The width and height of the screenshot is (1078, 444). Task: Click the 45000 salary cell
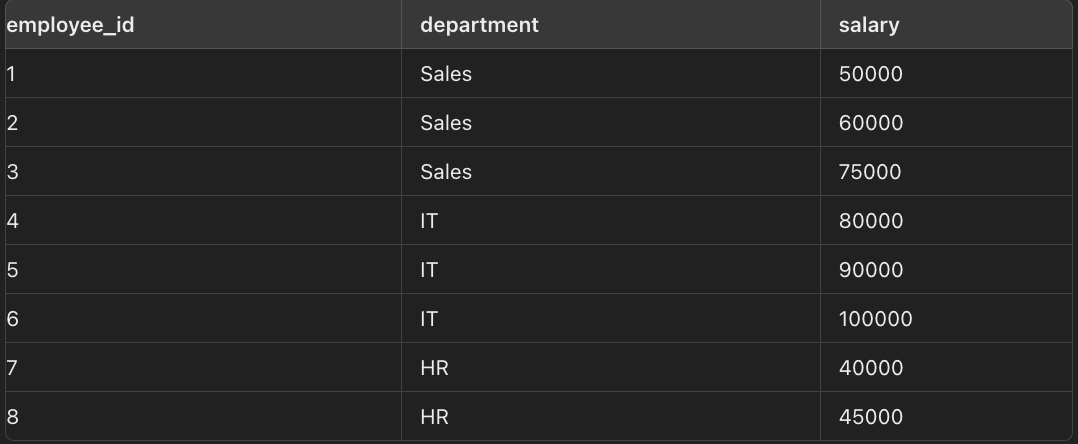click(871, 417)
